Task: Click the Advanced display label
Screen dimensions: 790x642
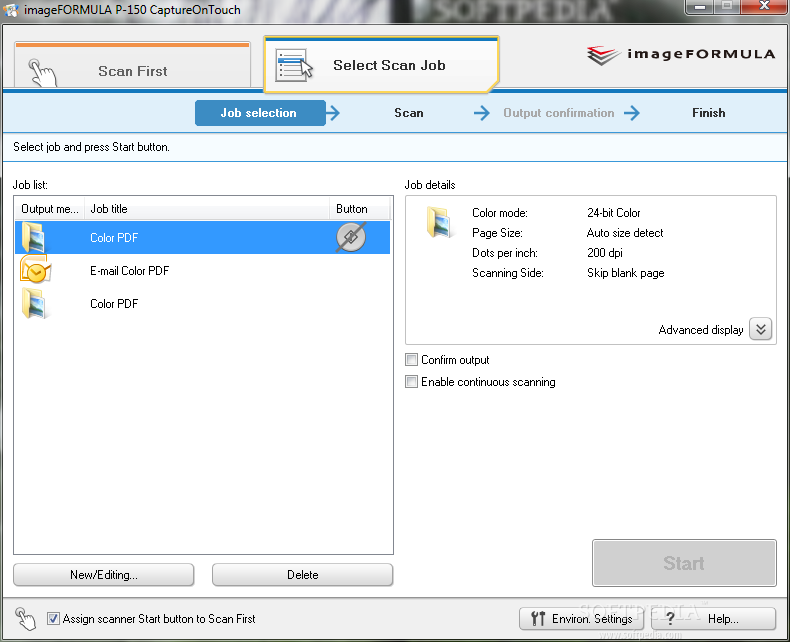Action: click(701, 330)
